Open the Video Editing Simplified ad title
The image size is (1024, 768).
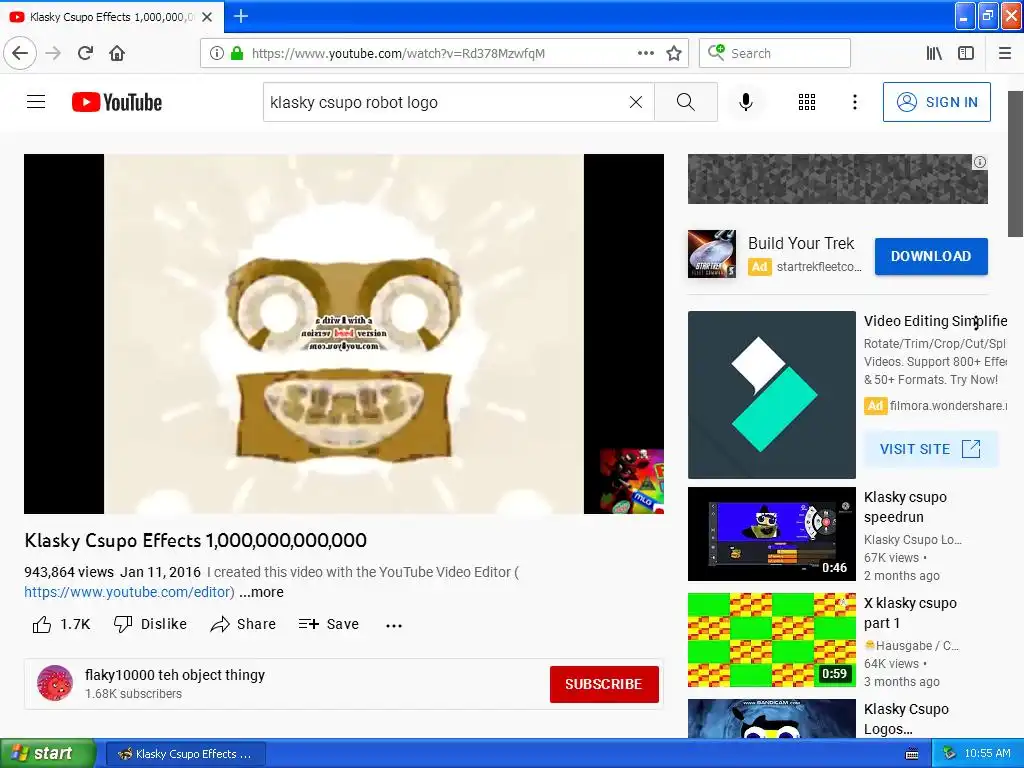click(x=935, y=321)
